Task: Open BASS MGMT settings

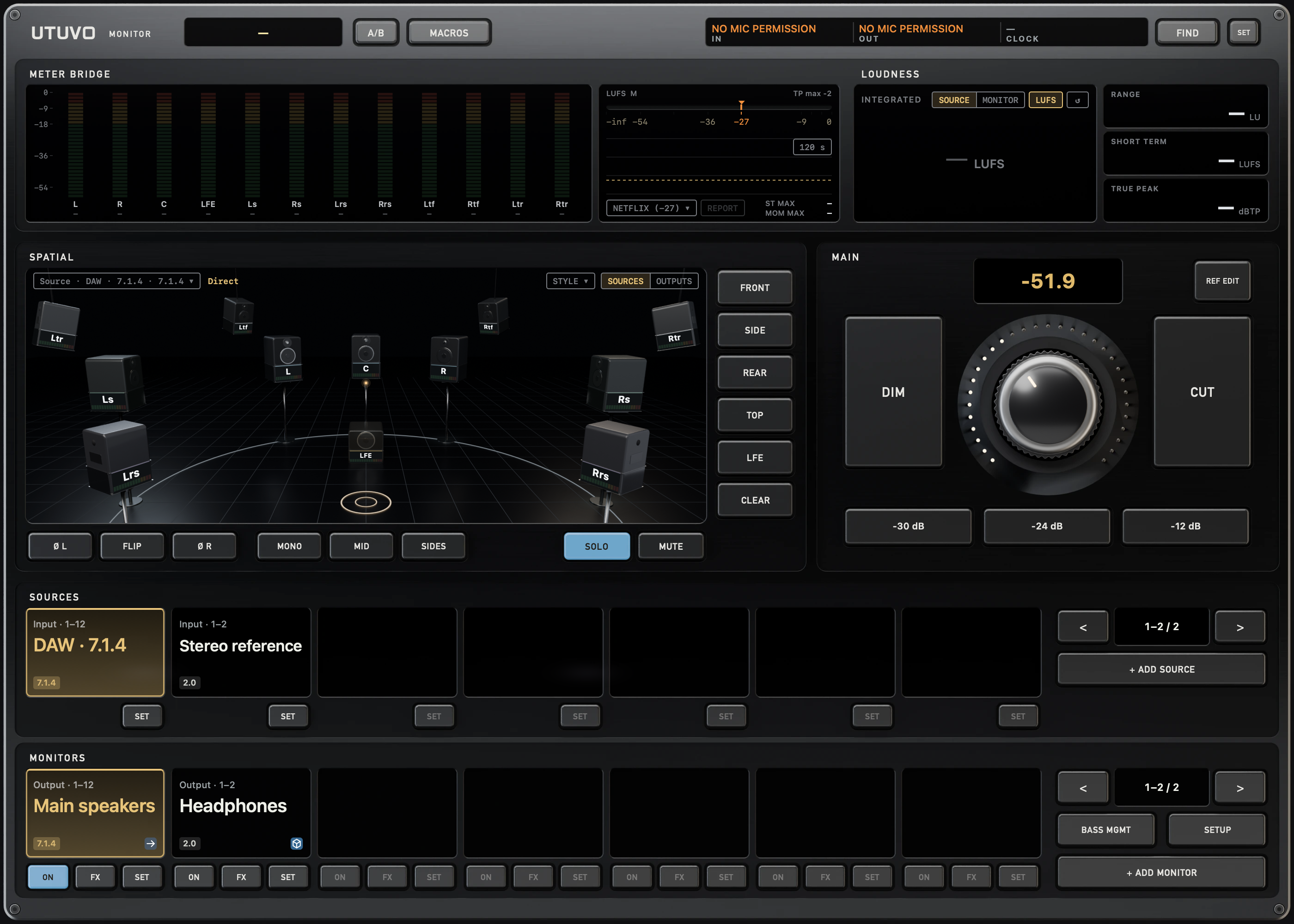Action: pos(1105,830)
